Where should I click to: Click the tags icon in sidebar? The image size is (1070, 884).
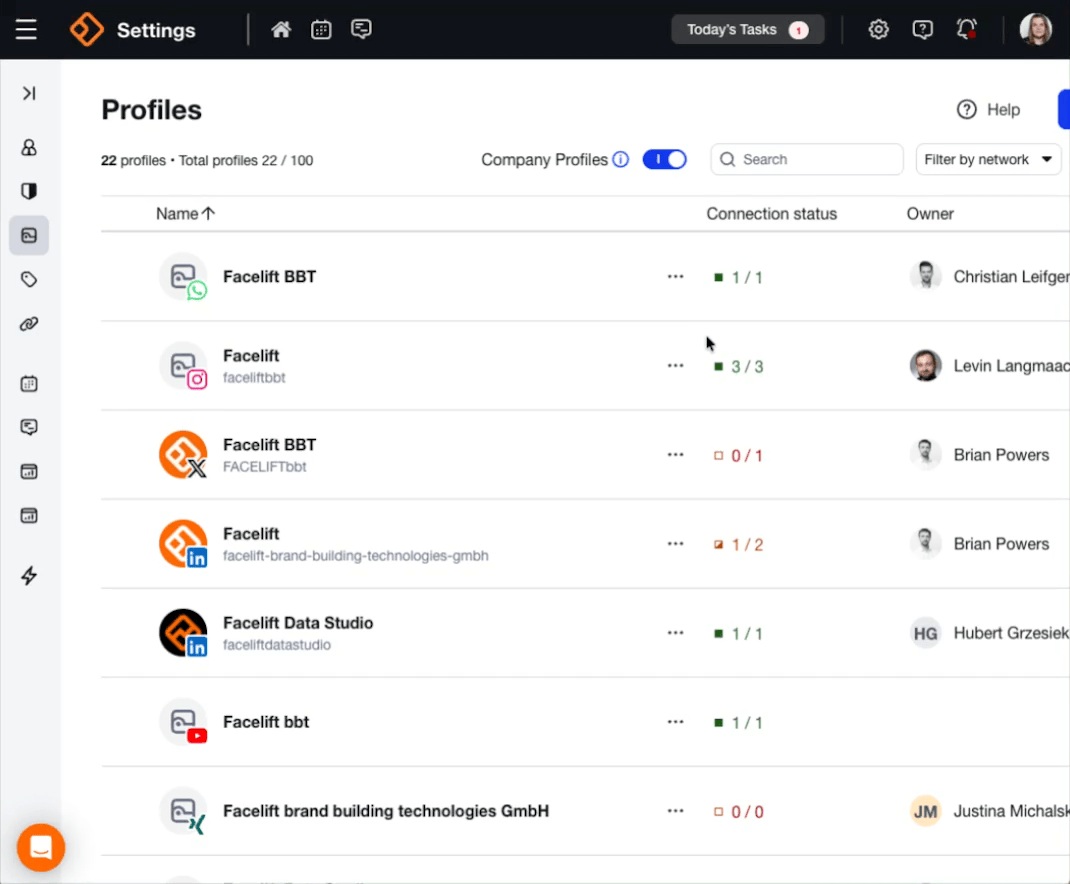[29, 280]
